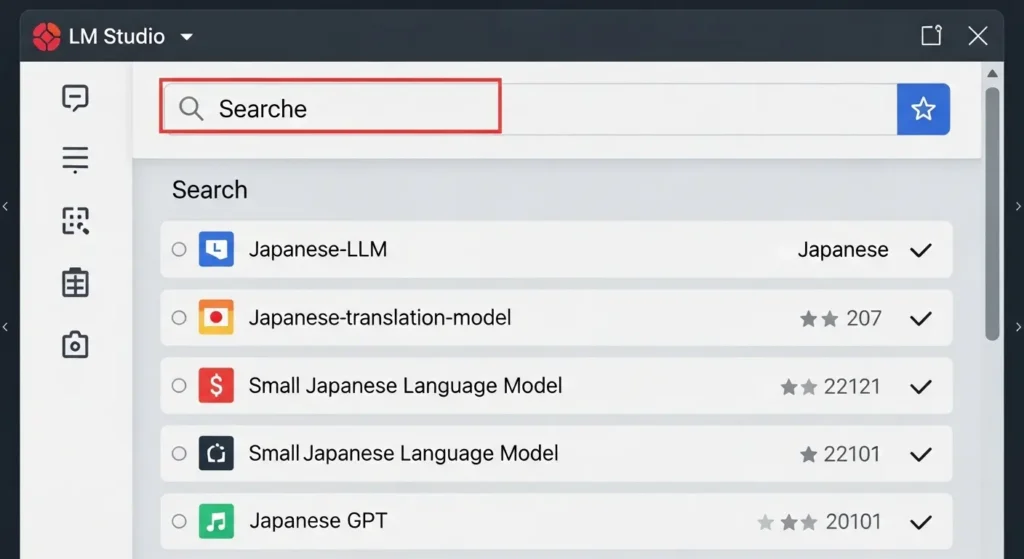Open 'Small Japanese Language Model' next to dollar icon
1024x559 pixels.
pos(406,385)
